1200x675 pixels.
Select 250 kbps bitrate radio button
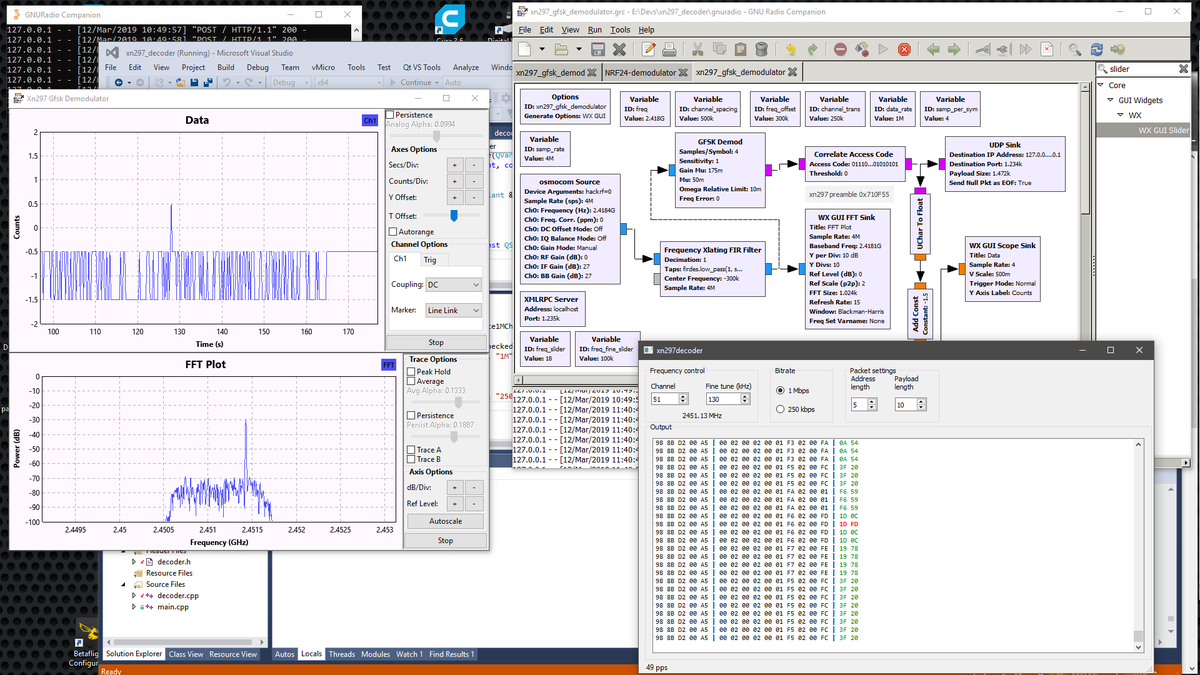click(x=780, y=409)
